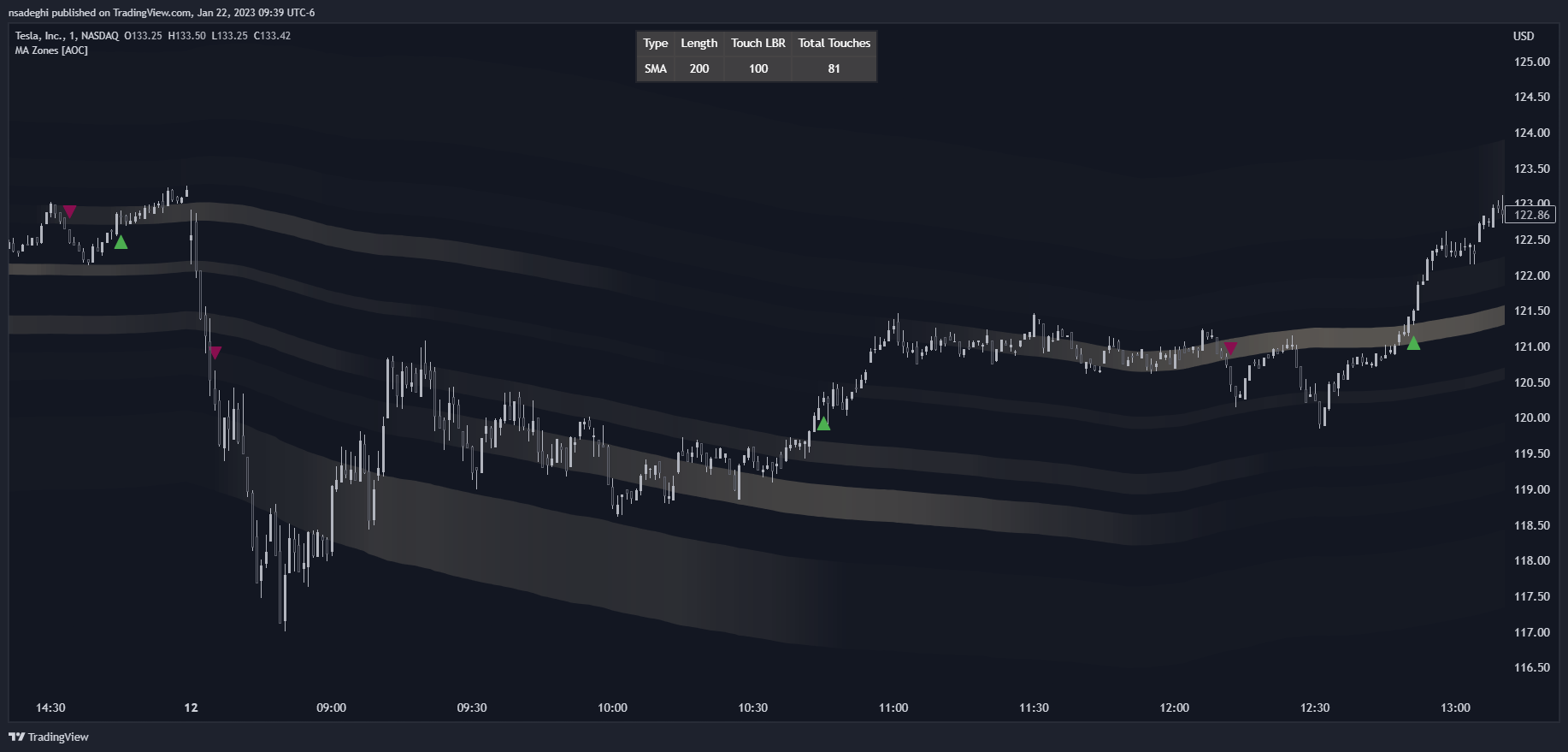Click the 124.00 price axis label

pos(1531,133)
